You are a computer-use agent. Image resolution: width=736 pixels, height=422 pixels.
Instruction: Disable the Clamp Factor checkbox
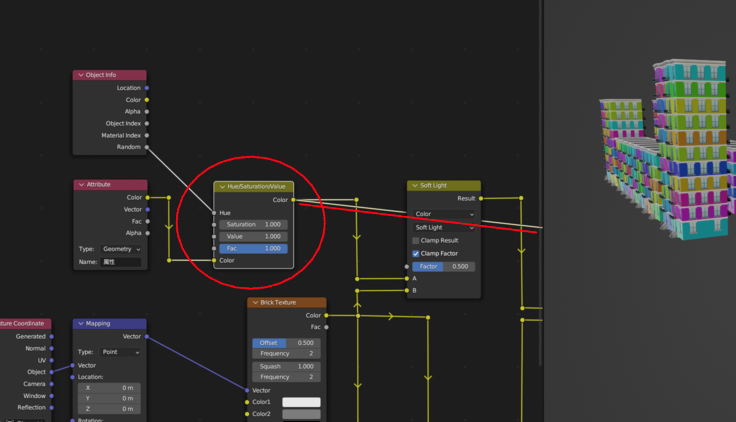pyautogui.click(x=415, y=254)
